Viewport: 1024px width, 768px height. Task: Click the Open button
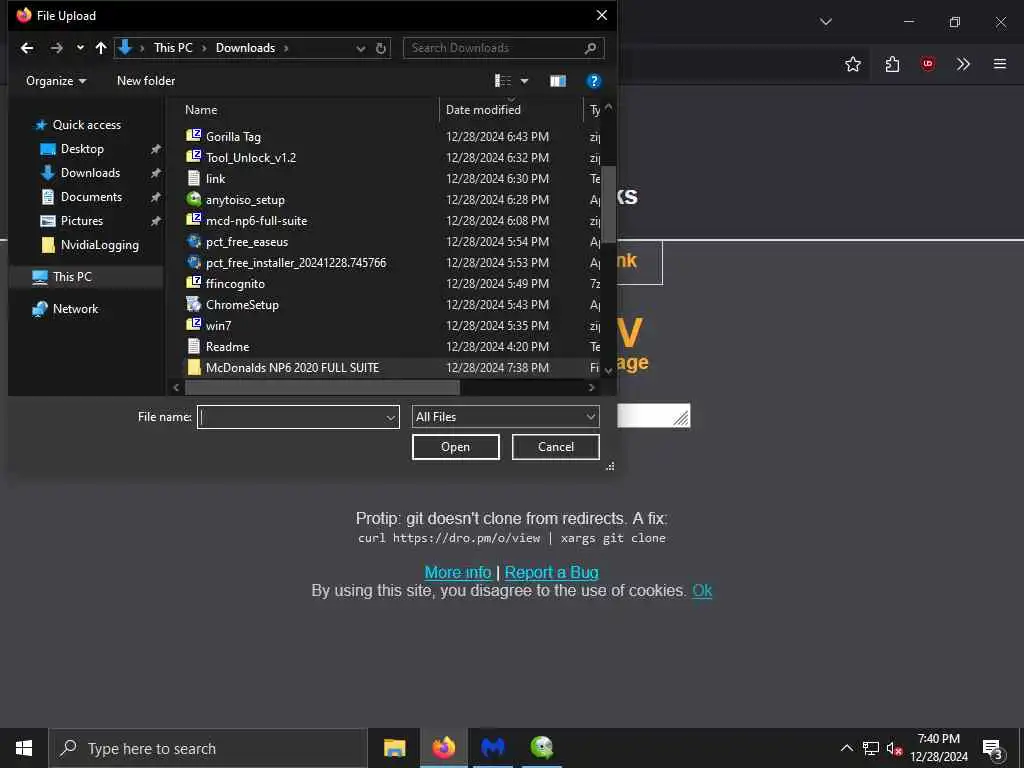455,447
